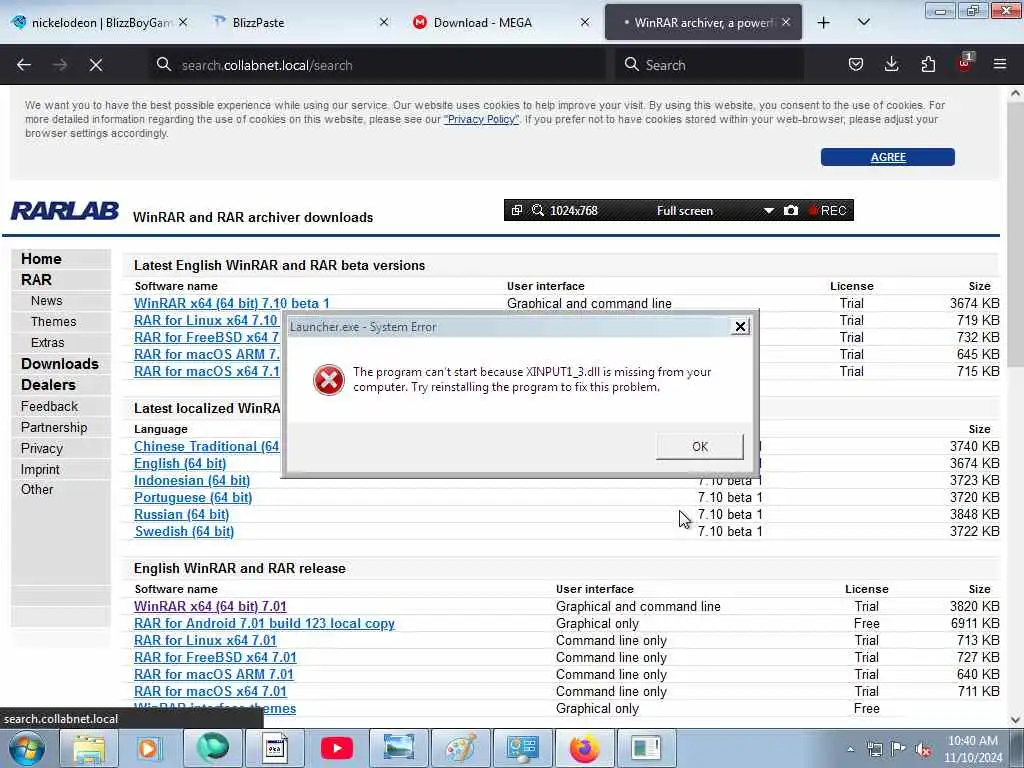Screen dimensions: 1024x768
Task: Download WinRAR x64 (64 bit) 7.10 beta 1
Action: coord(232,303)
